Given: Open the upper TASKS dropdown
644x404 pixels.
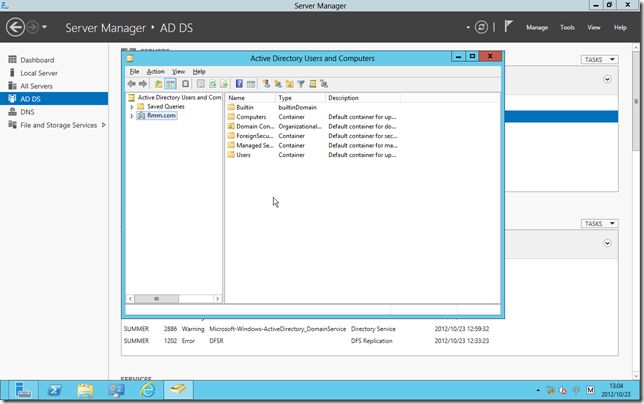Looking at the screenshot, I should (x=600, y=60).
